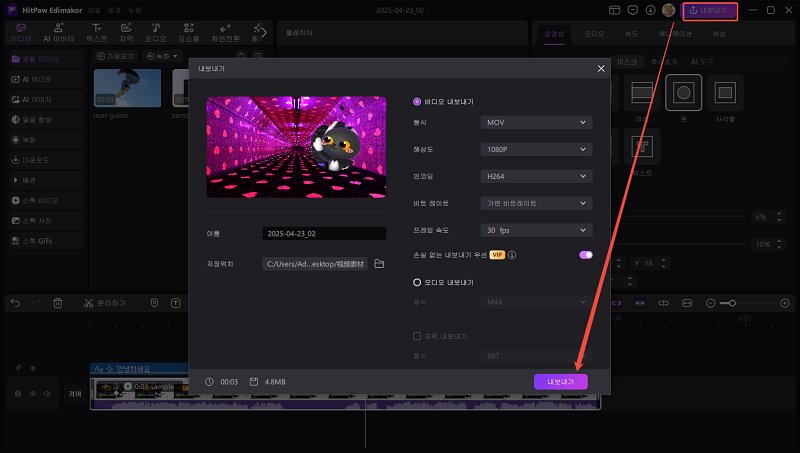Open the Media (미디어) toolbar tab

click(21, 33)
